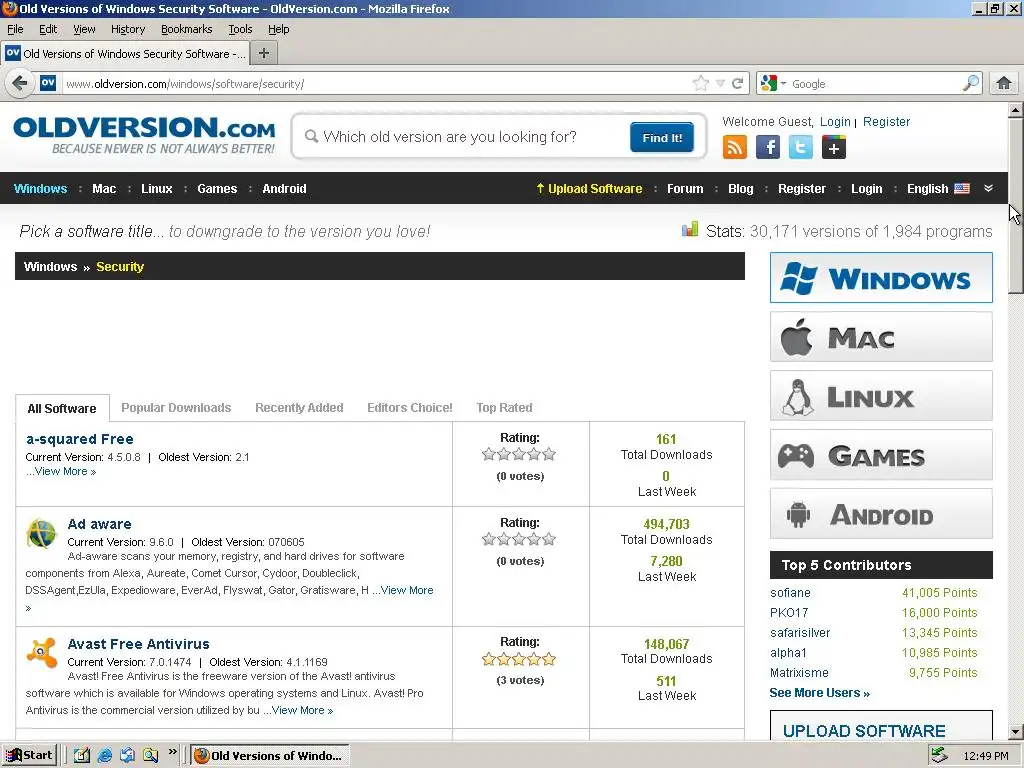This screenshot has height=768, width=1024.
Task: Expand the quick launch overflow chevron
Action: tap(172, 752)
